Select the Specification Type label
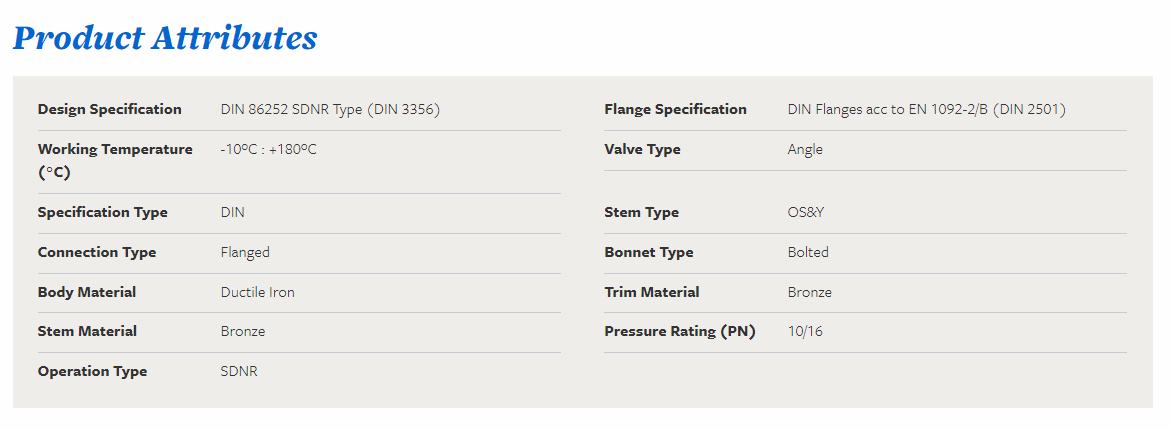Screen dimensions: 1171x430 click(103, 213)
